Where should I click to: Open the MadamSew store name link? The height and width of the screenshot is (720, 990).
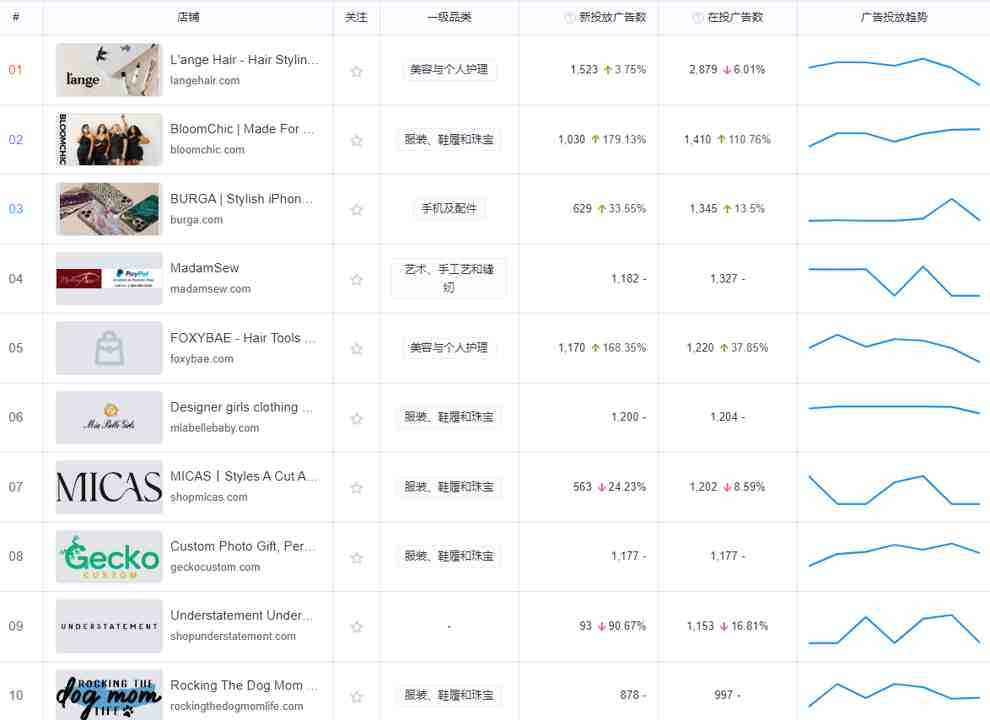point(205,268)
